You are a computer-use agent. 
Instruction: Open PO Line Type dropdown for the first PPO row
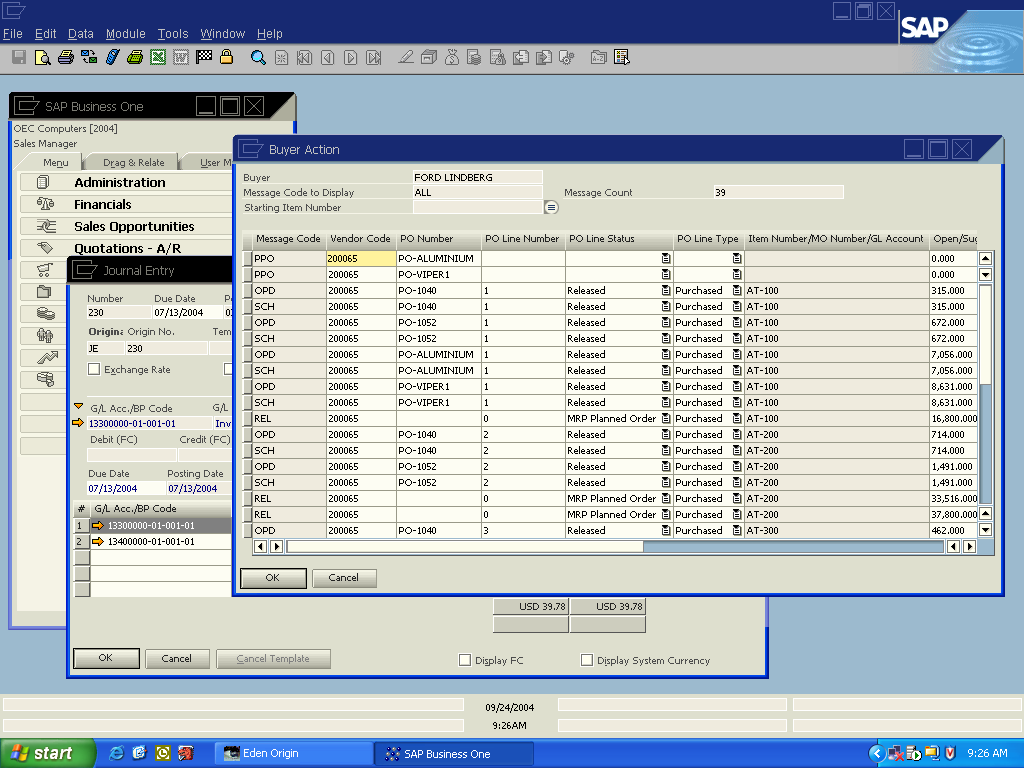coord(737,259)
